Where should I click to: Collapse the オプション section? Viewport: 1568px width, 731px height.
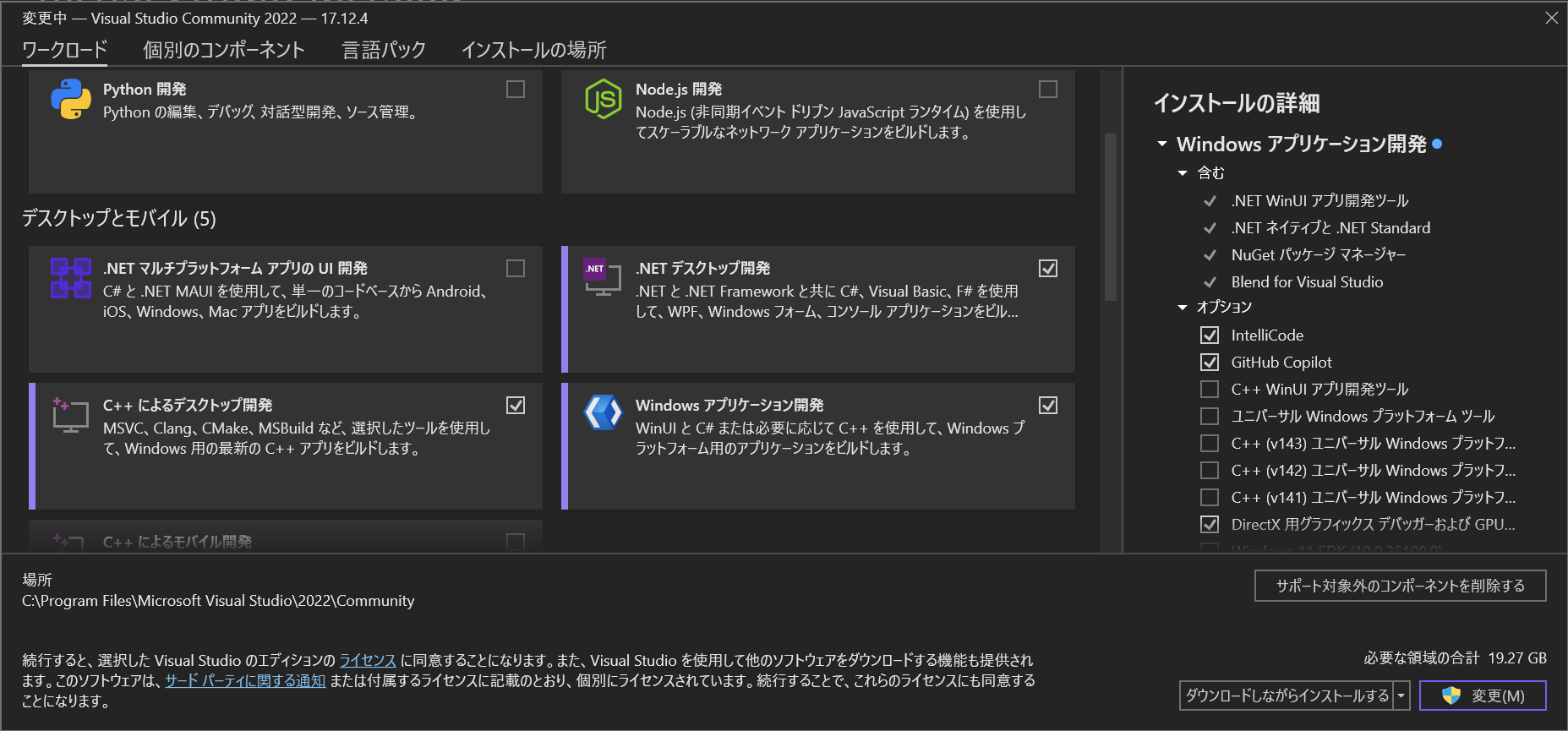coord(1183,308)
